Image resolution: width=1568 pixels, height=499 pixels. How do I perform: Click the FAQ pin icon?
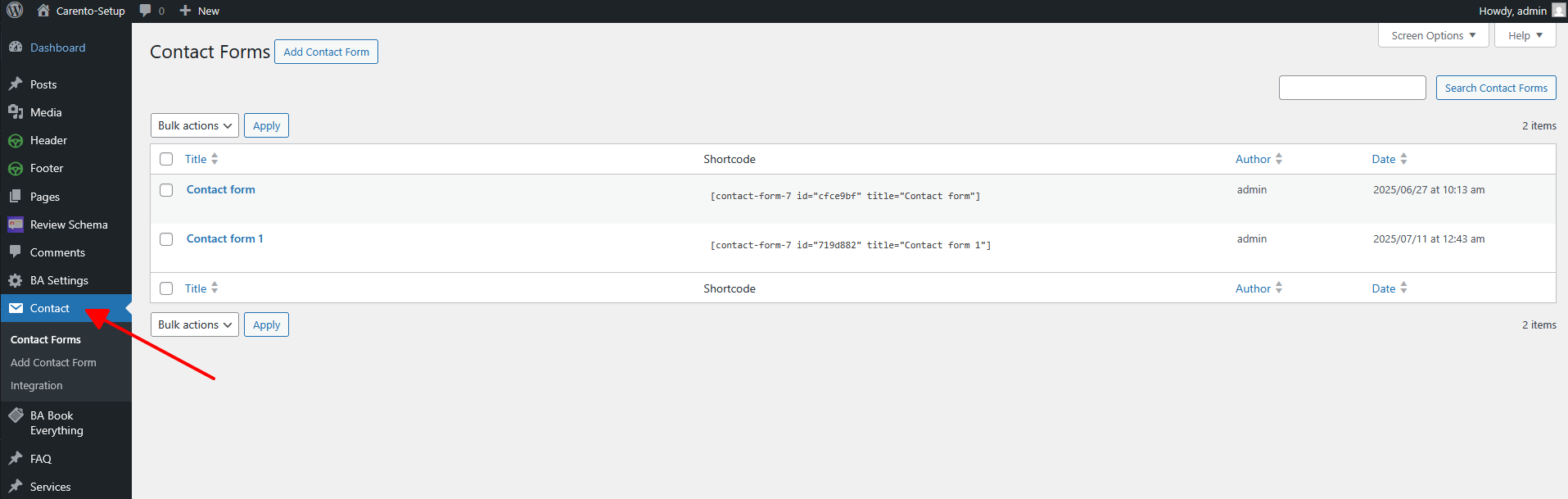16,459
